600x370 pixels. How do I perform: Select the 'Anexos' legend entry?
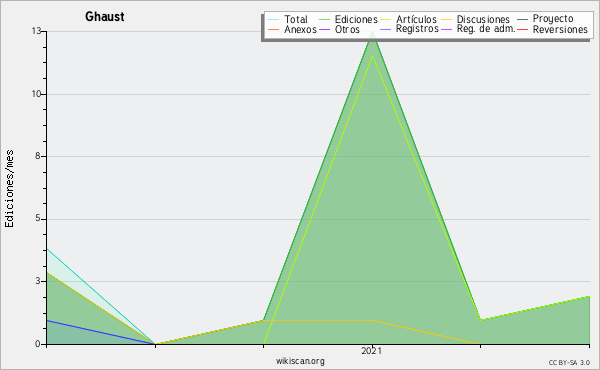[x=300, y=29]
